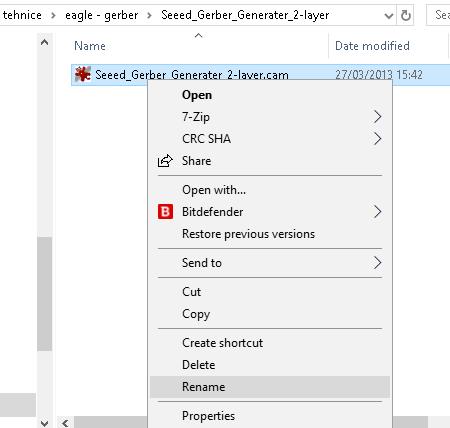Open the address bar history dropdown
450x428 pixels.
coord(388,15)
